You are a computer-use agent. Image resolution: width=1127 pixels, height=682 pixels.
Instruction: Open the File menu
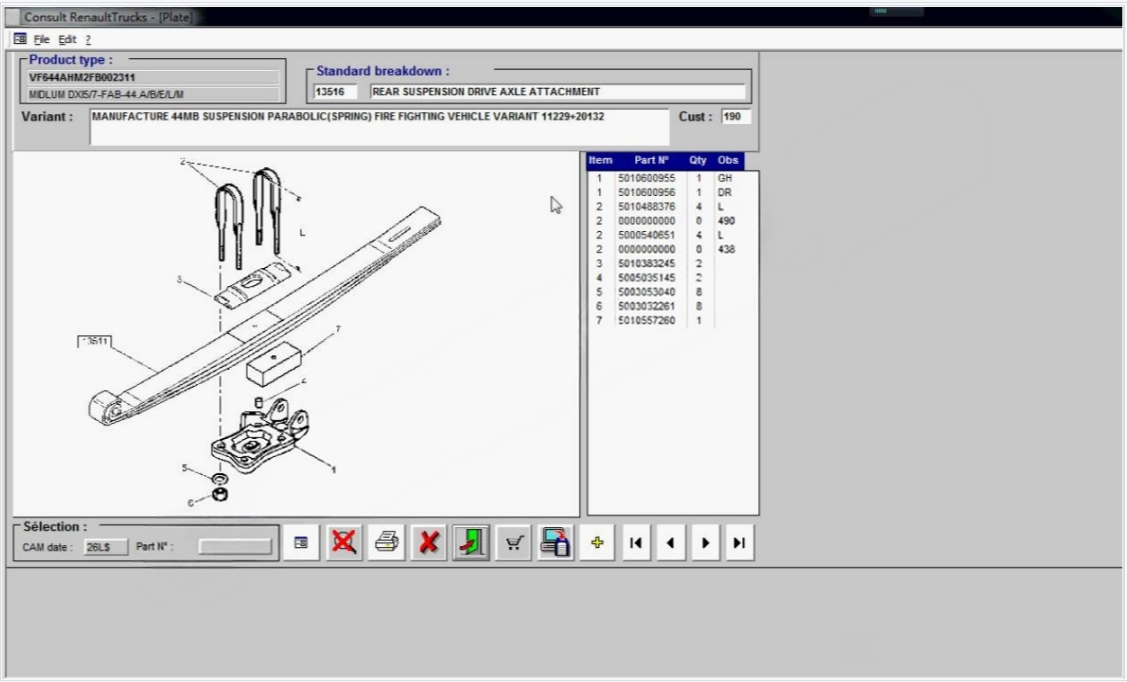click(42, 40)
